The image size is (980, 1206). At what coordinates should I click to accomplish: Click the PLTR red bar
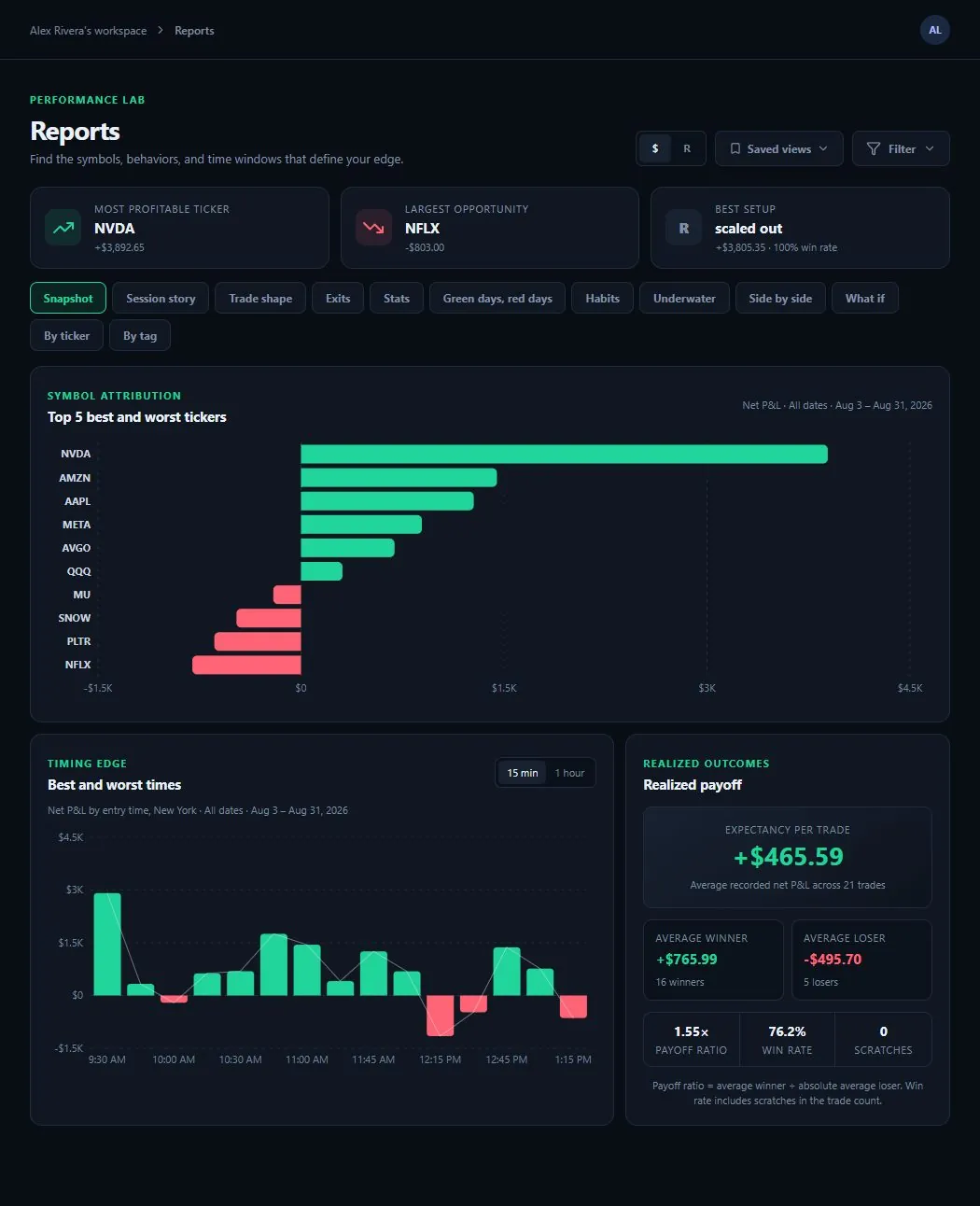[258, 641]
